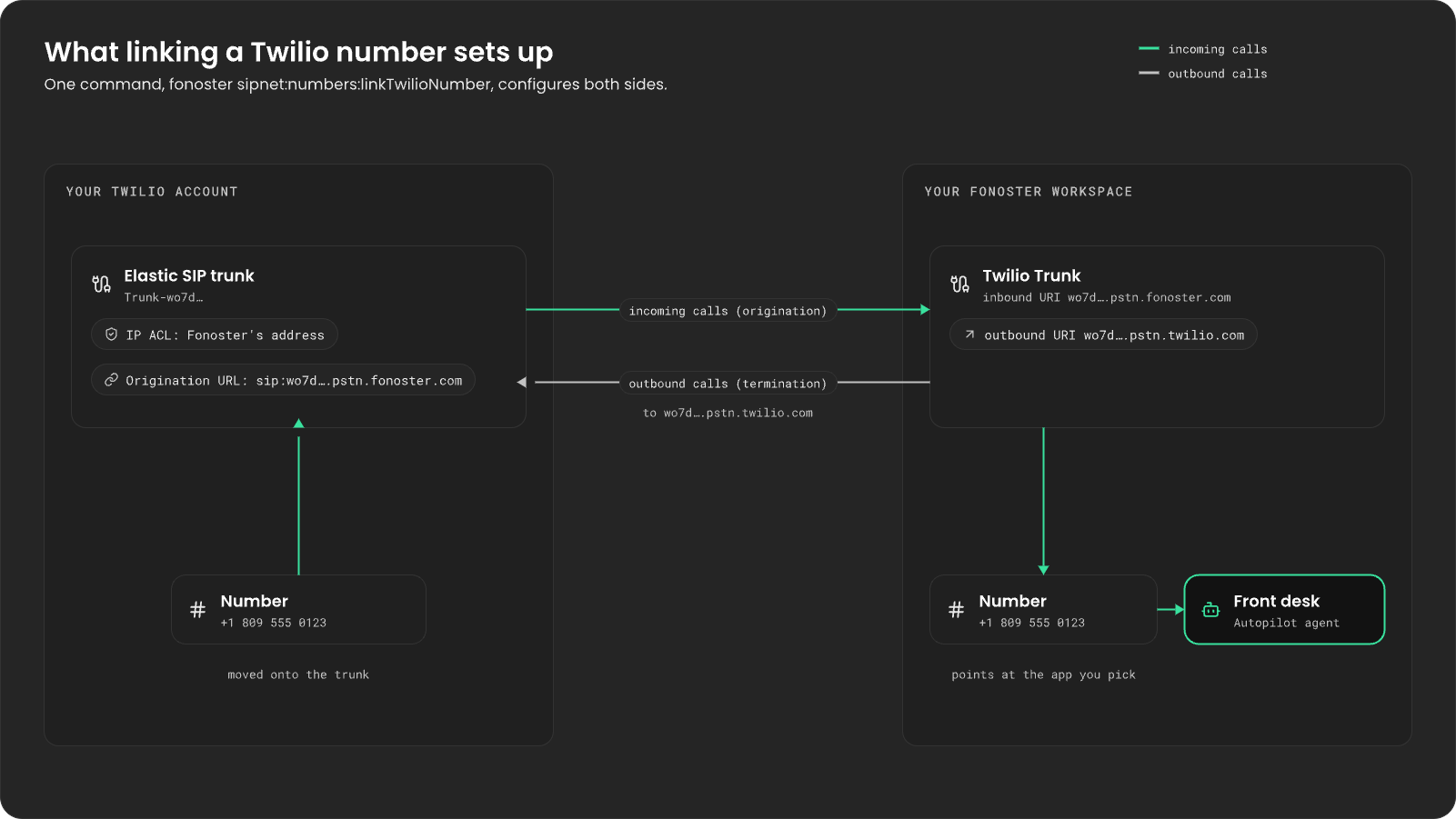Click the moved onto the trunk caption
This screenshot has width=1456, height=819.
[298, 674]
